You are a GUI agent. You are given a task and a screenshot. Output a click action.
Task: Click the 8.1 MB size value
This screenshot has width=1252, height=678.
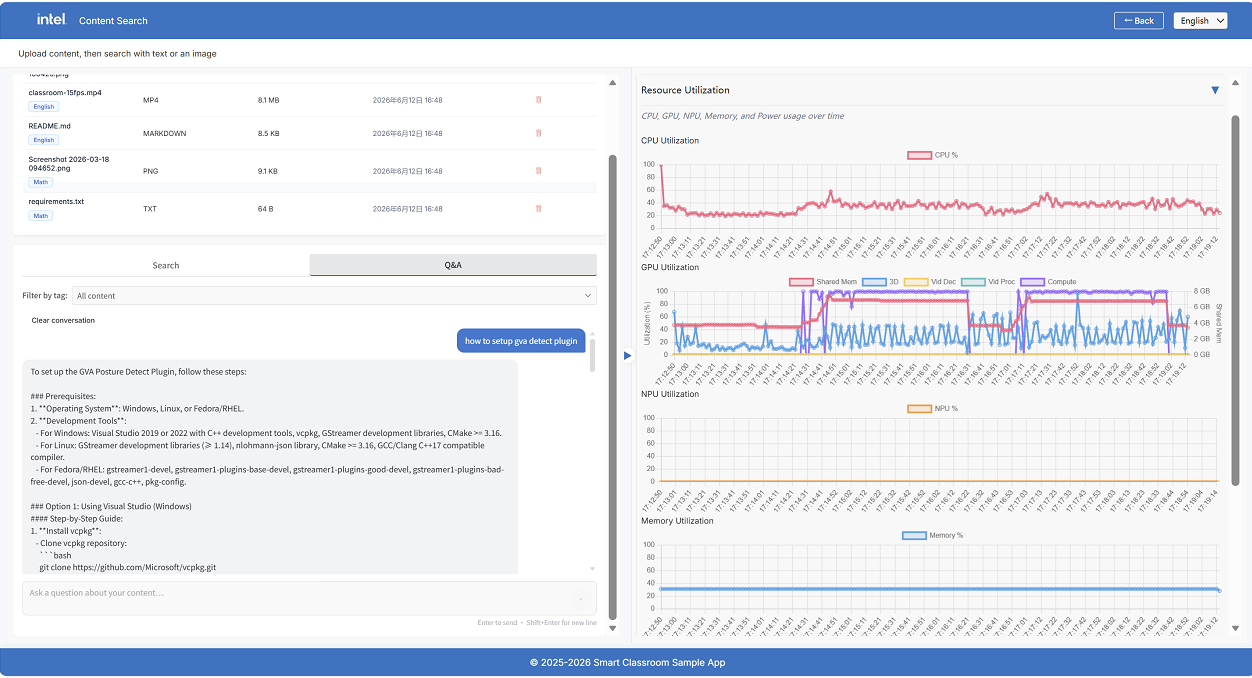point(269,100)
